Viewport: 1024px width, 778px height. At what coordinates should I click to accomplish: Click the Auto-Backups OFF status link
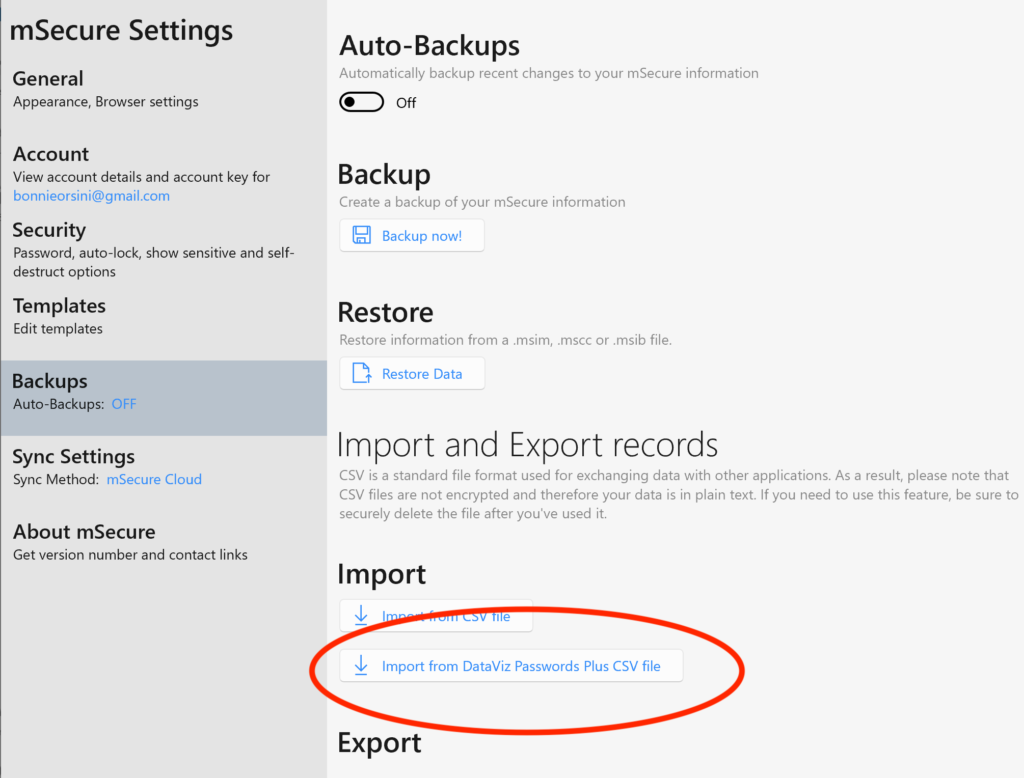click(124, 404)
